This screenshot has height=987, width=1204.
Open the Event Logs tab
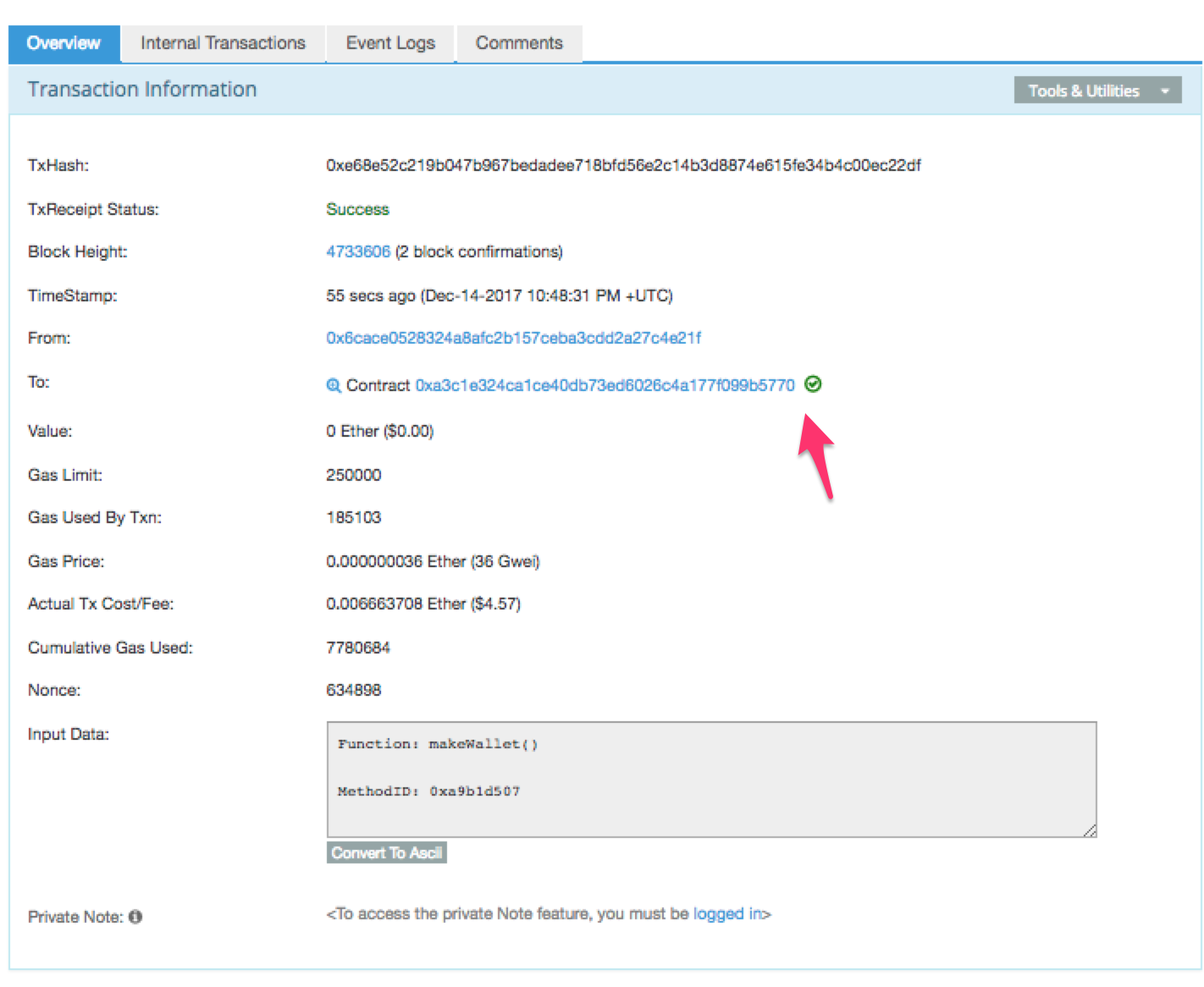(390, 43)
